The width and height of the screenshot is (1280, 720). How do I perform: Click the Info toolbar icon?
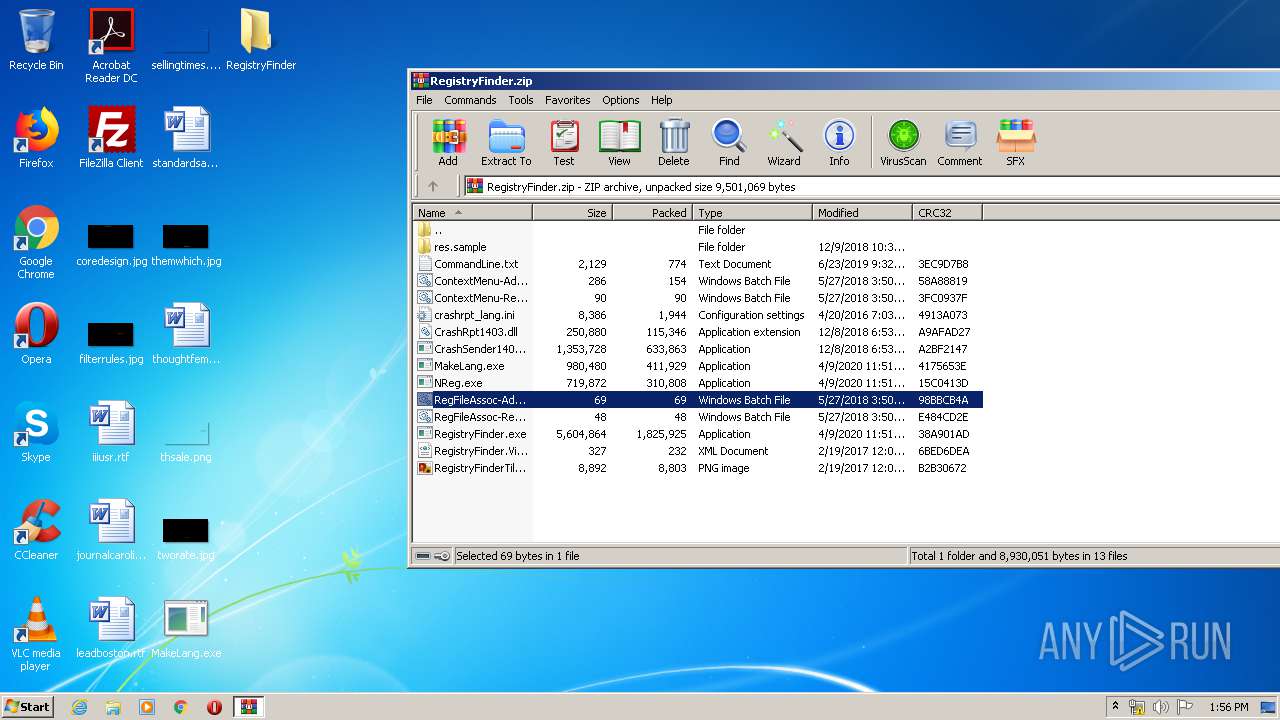839,143
